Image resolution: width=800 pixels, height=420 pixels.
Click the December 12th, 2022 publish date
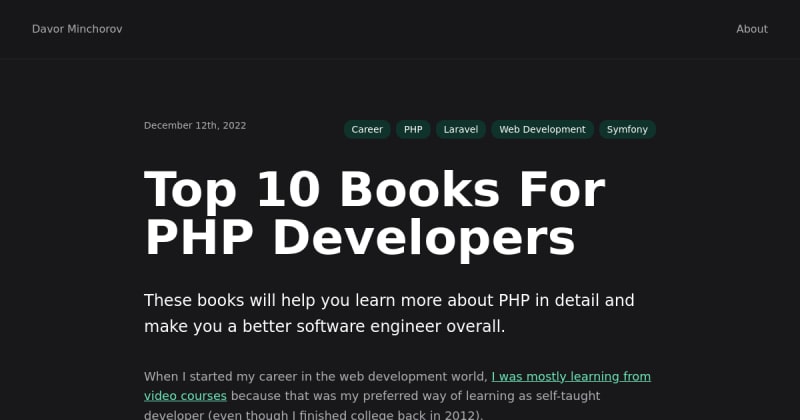coord(195,126)
